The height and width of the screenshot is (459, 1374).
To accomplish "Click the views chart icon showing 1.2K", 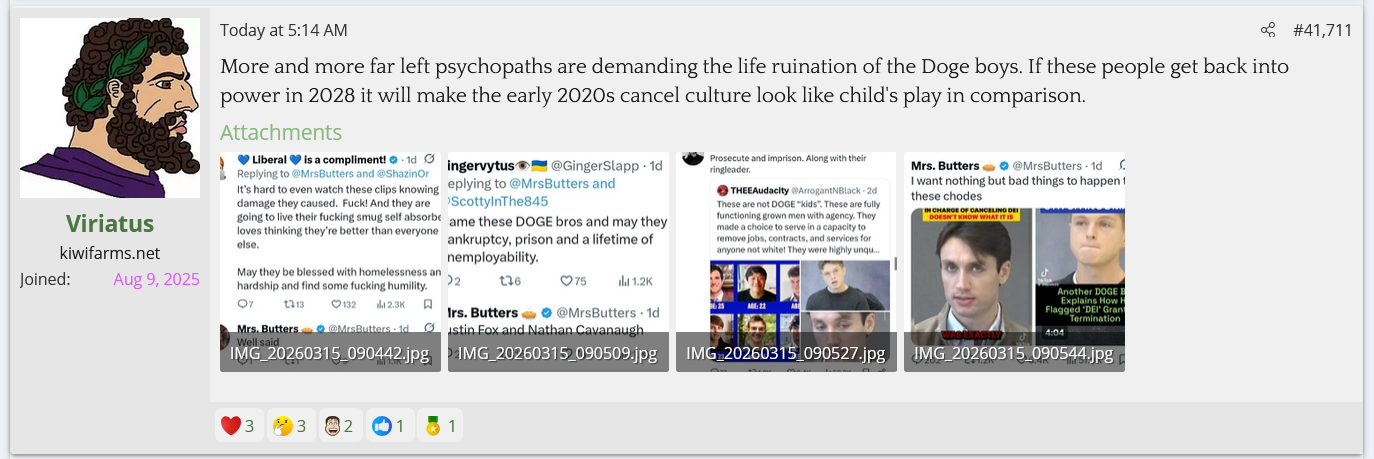I will (626, 281).
